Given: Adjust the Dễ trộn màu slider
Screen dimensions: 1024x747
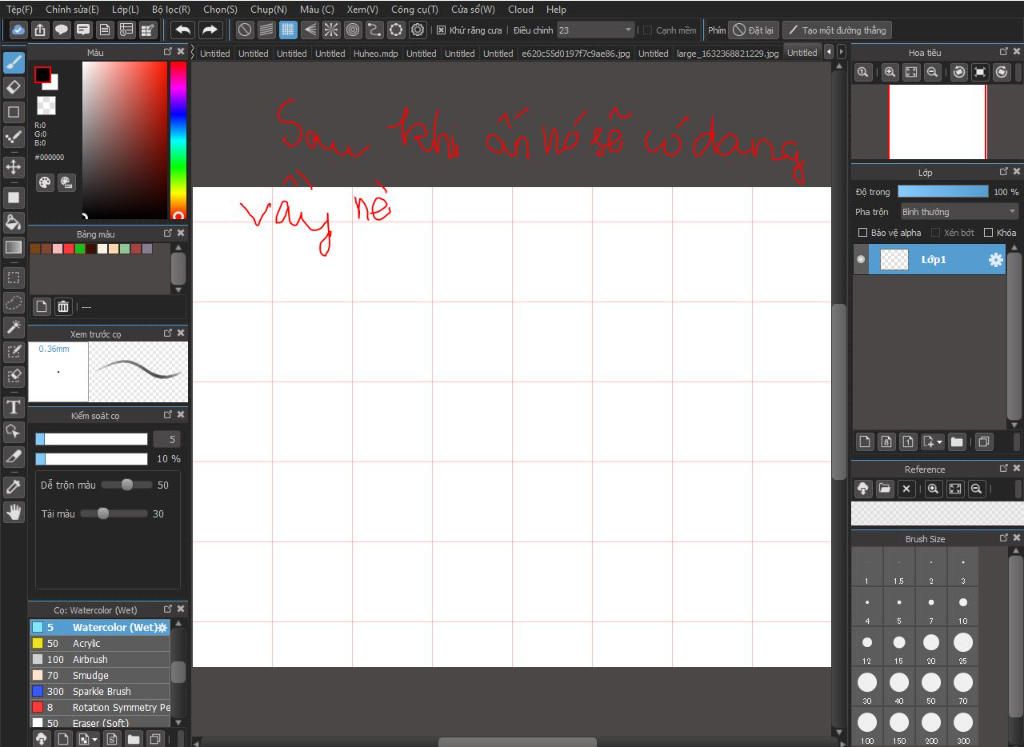Looking at the screenshot, I should pyautogui.click(x=127, y=485).
